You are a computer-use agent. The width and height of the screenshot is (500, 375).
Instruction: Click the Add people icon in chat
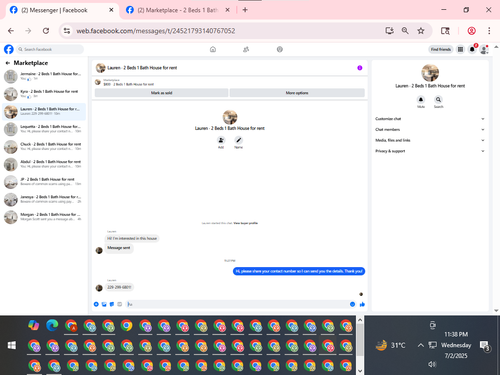[x=221, y=140]
